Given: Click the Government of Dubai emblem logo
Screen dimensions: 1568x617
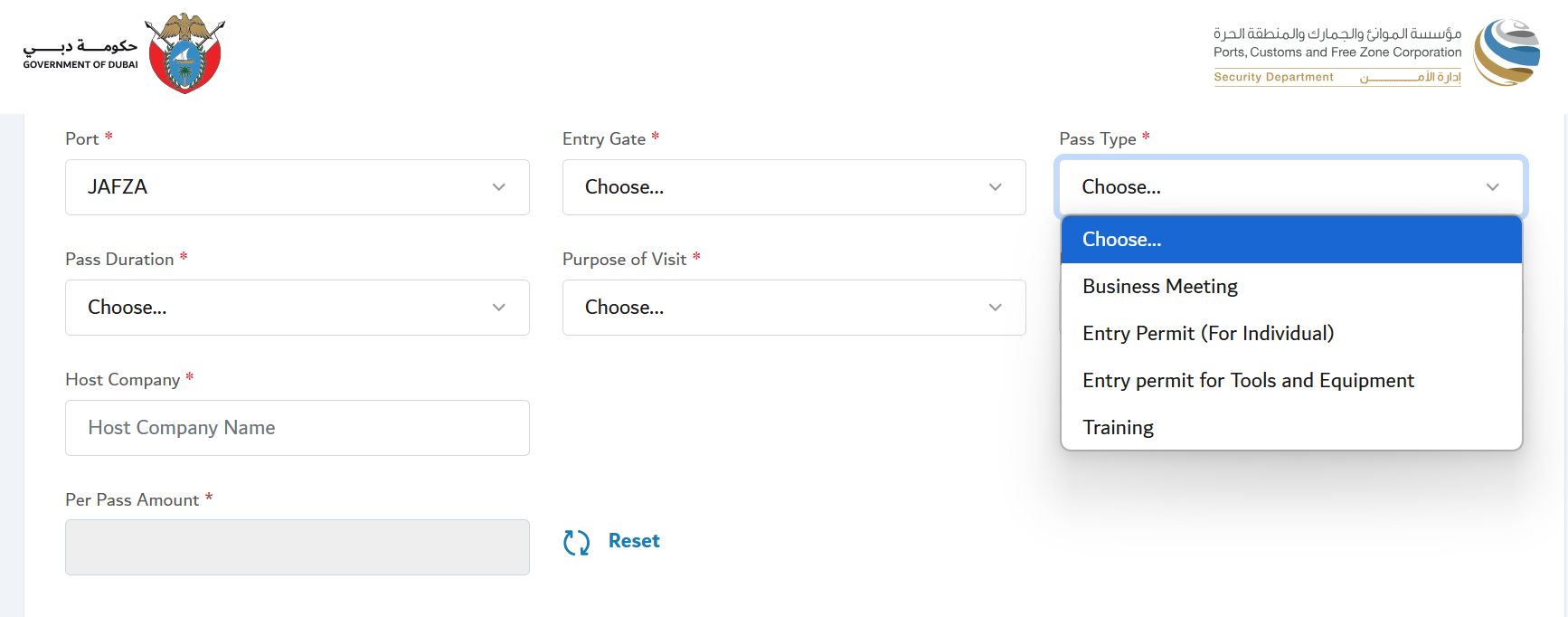Looking at the screenshot, I should point(184,53).
